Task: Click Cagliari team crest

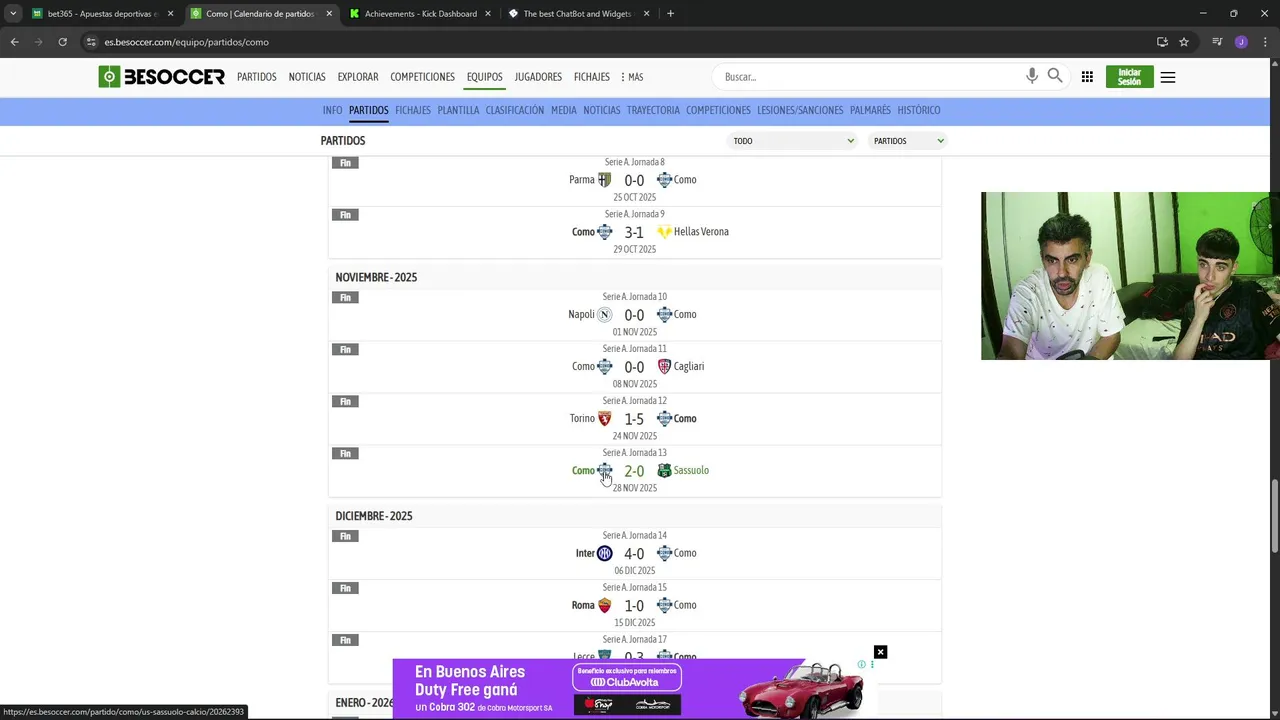Action: click(664, 367)
